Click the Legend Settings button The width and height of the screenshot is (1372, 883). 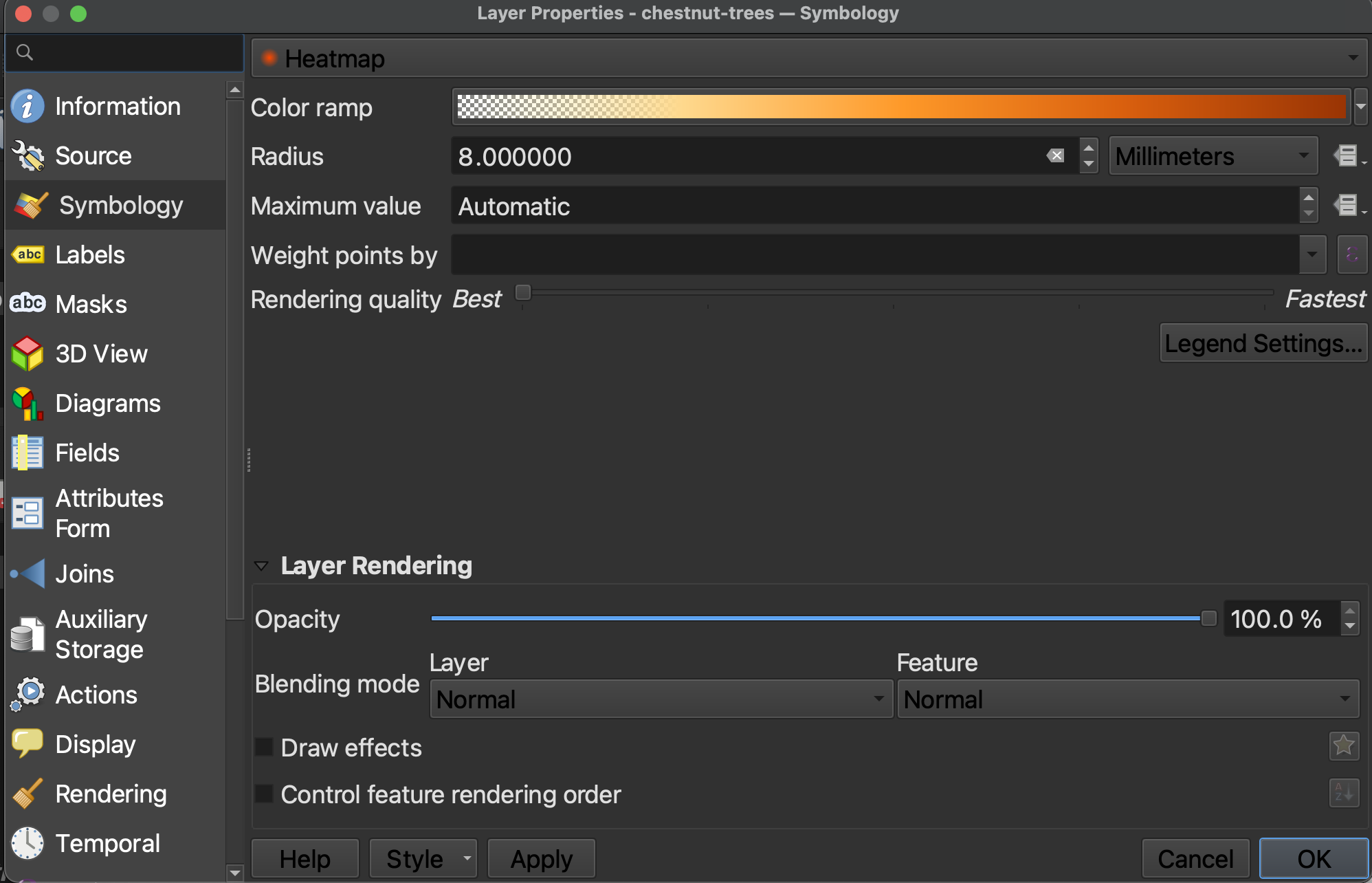point(1263,343)
